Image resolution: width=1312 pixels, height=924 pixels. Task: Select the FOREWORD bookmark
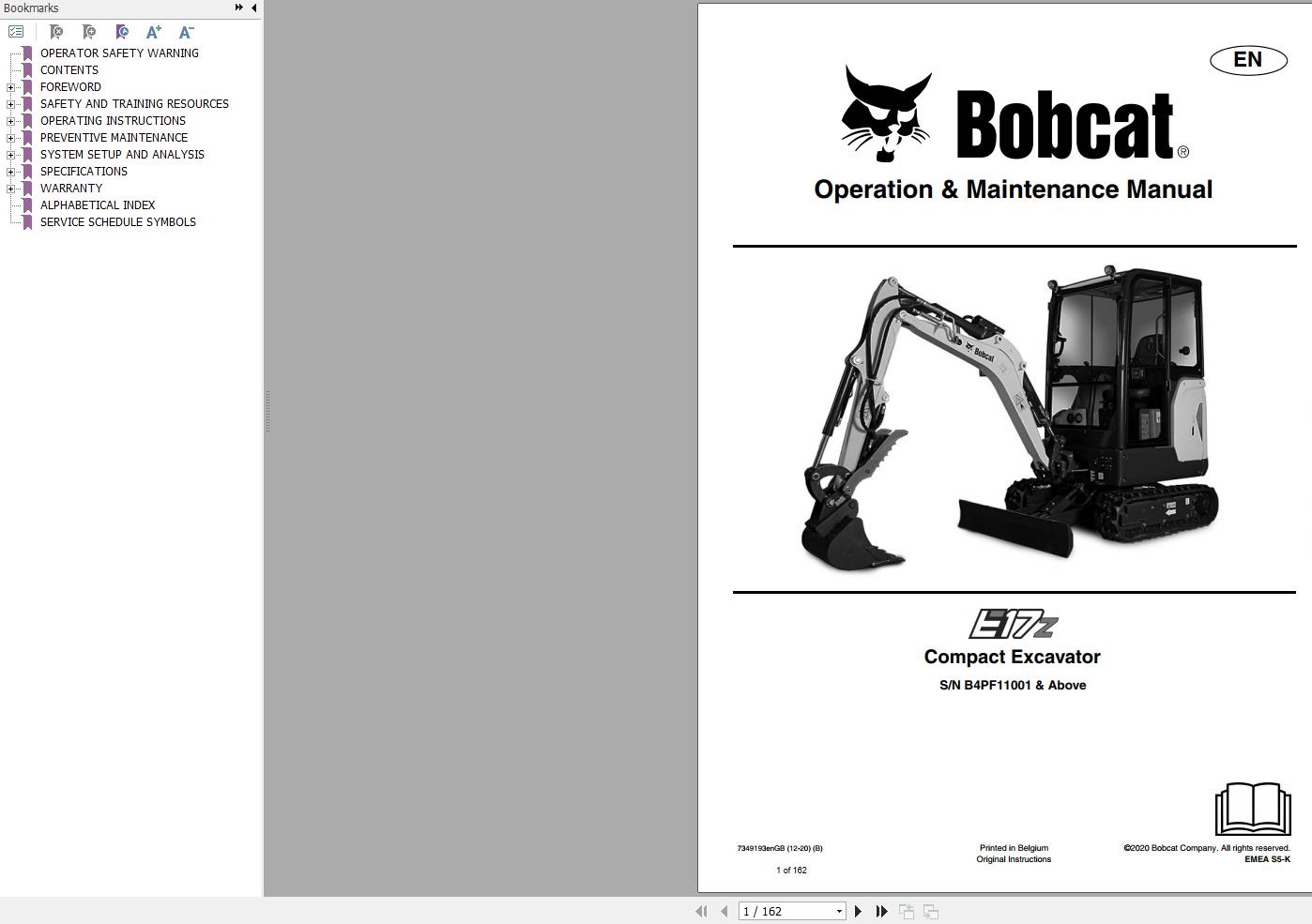click(x=70, y=87)
